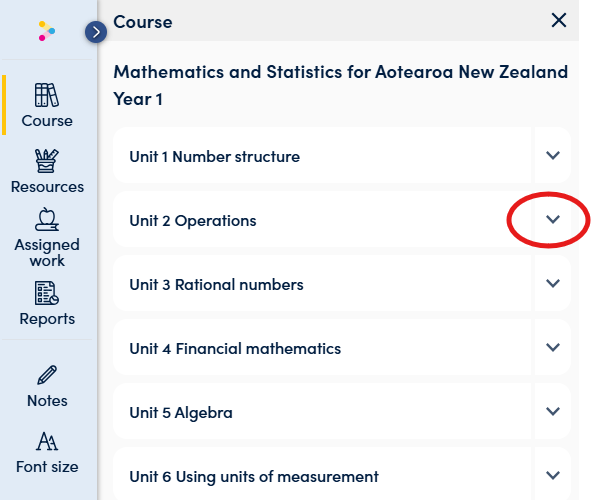Select Unit 5 Algebra title
The image size is (591, 500).
(181, 413)
